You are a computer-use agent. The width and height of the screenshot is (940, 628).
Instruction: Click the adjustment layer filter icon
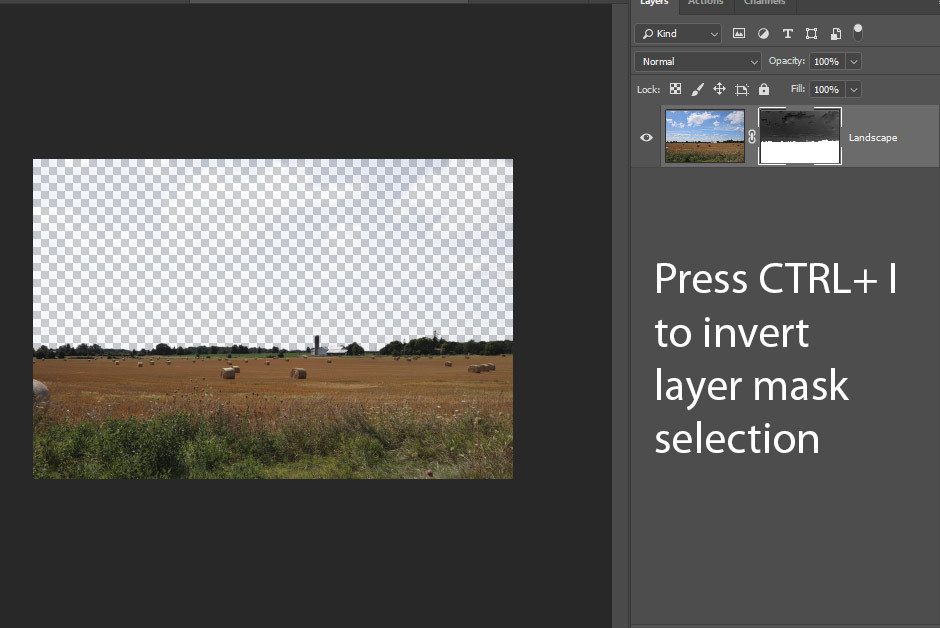763,33
